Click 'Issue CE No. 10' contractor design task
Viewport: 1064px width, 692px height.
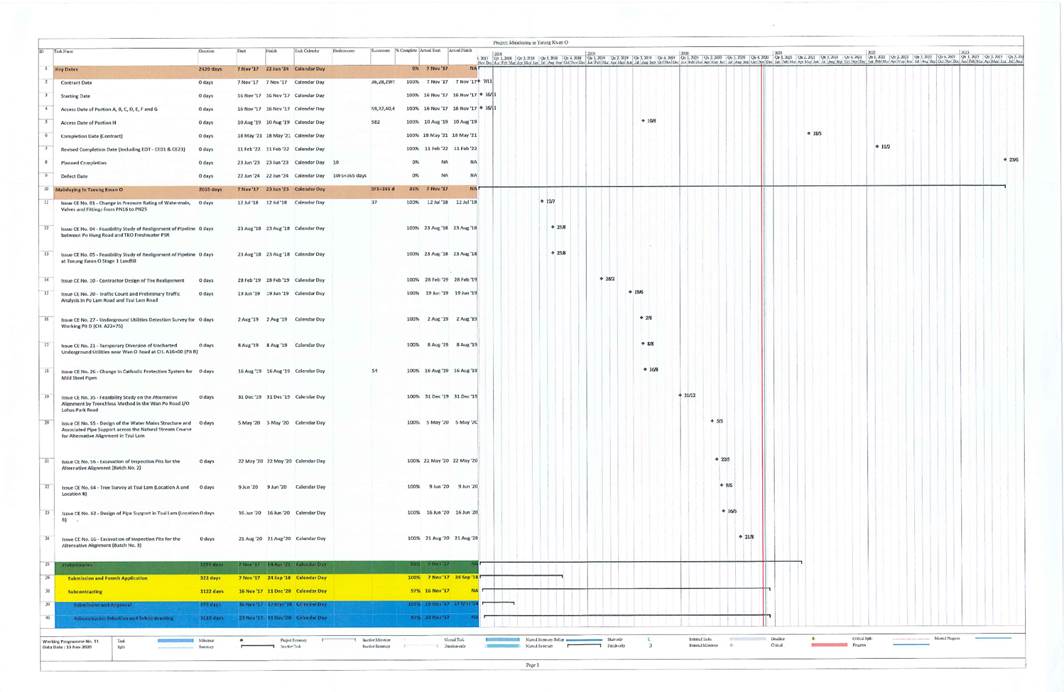tap(122, 280)
